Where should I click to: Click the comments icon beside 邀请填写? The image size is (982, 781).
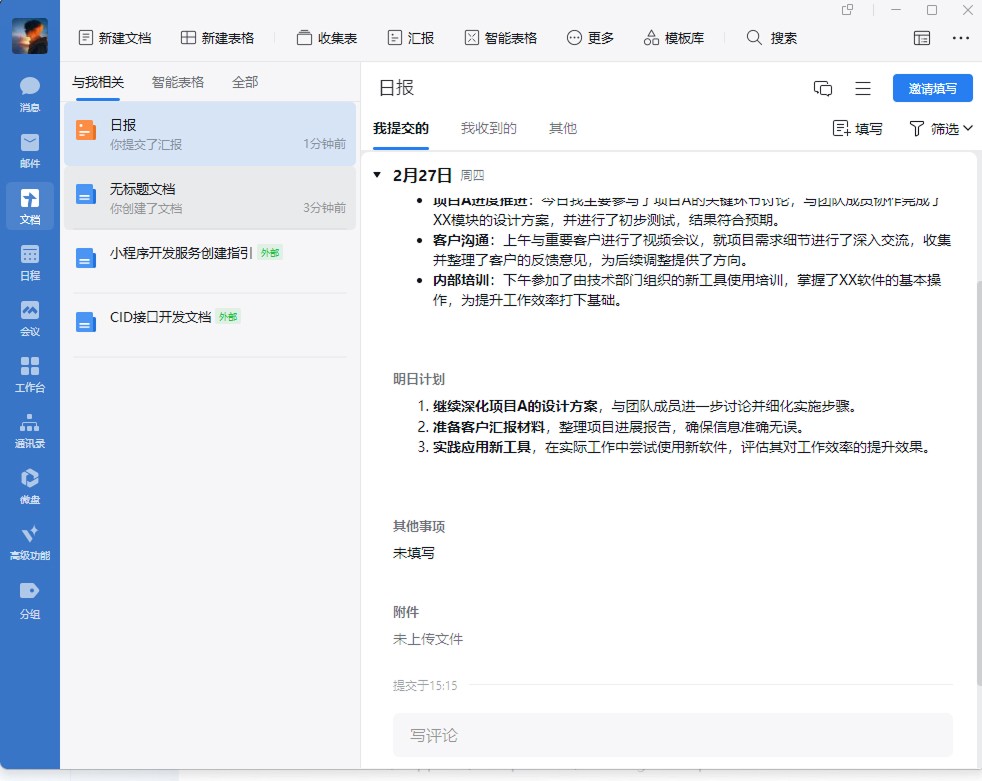(823, 88)
